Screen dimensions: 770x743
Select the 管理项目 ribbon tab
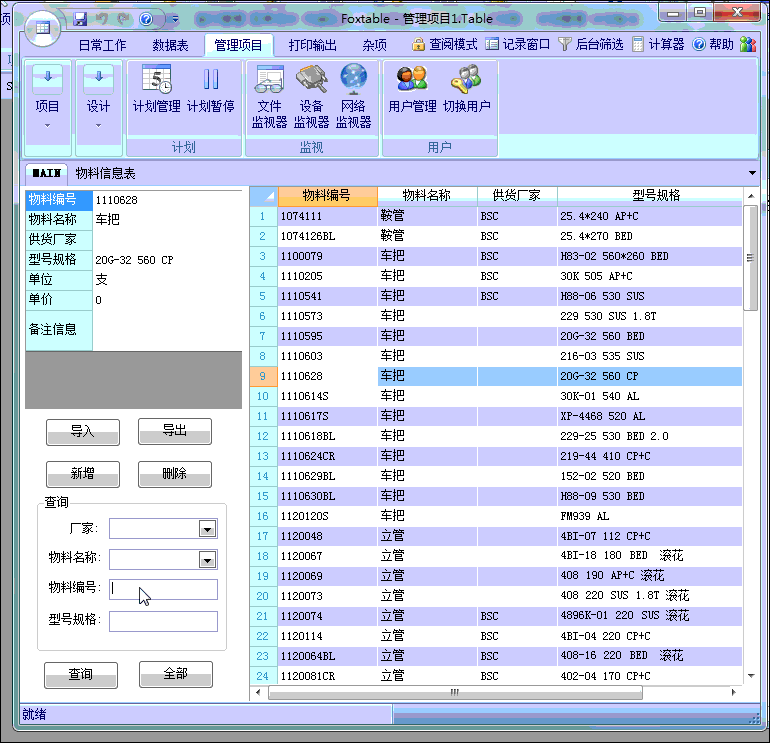(239, 45)
